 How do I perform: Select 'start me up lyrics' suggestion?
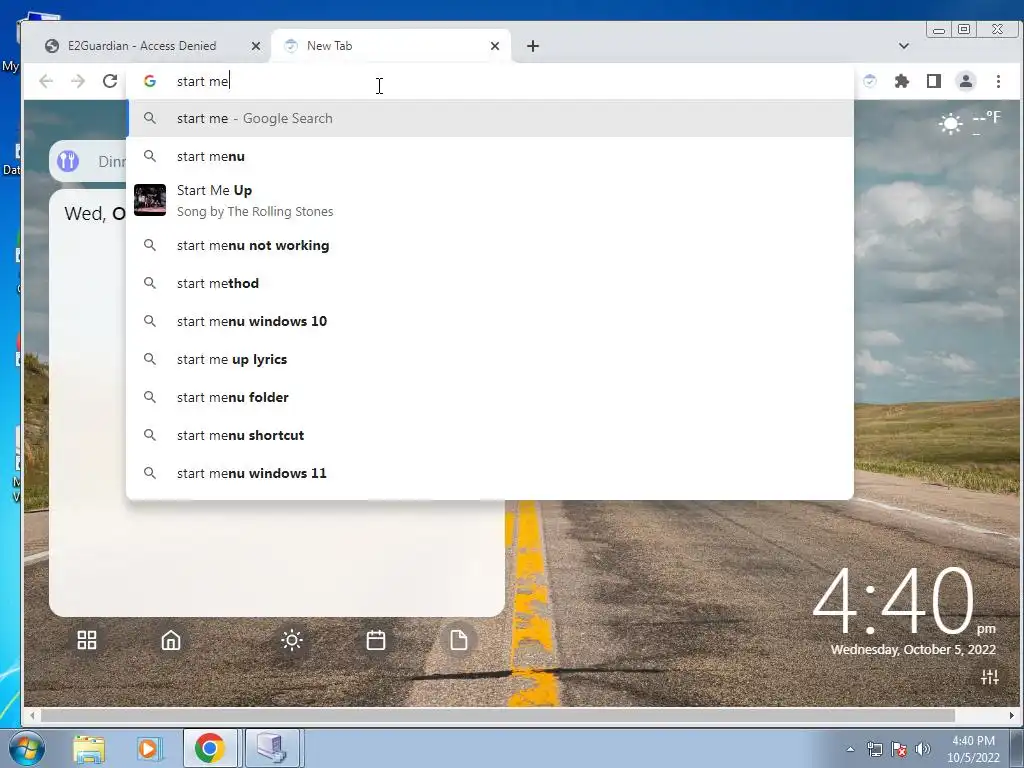coord(490,359)
